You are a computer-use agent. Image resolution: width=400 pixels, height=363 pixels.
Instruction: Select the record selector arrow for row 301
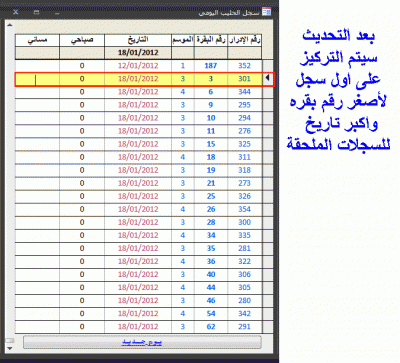click(x=268, y=79)
